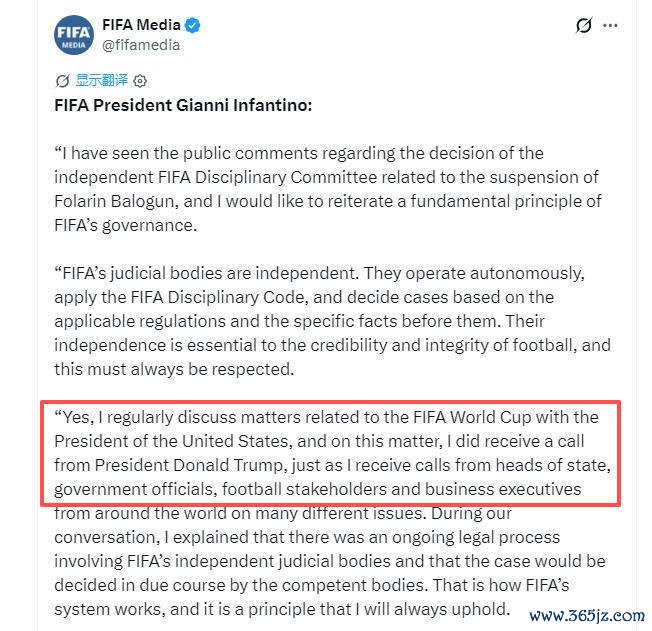Click inside the red-outlined highlighted passage
Viewport: 652px width, 631px height.
[x=331, y=453]
